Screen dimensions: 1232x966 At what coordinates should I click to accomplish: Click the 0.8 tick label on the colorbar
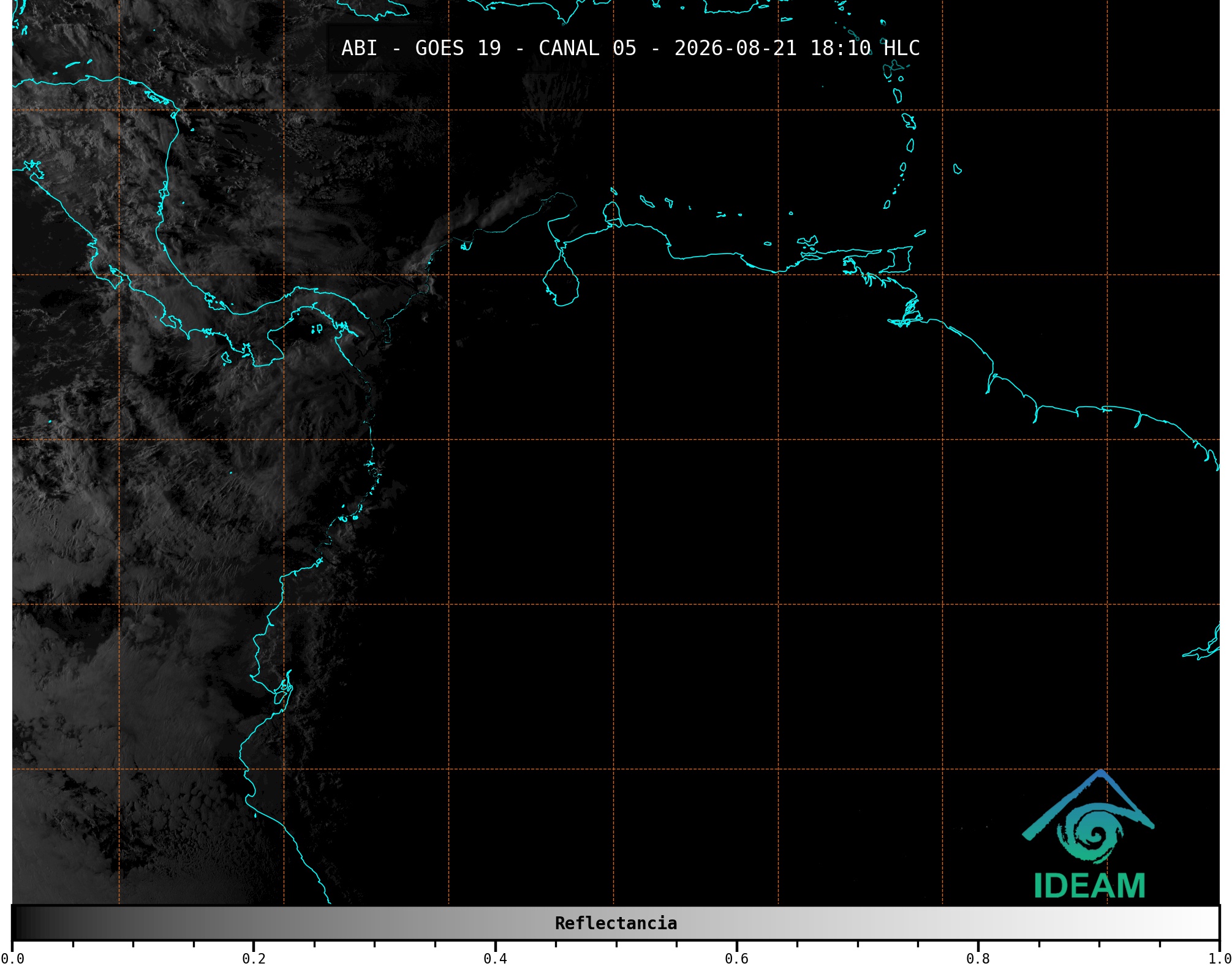(x=978, y=959)
